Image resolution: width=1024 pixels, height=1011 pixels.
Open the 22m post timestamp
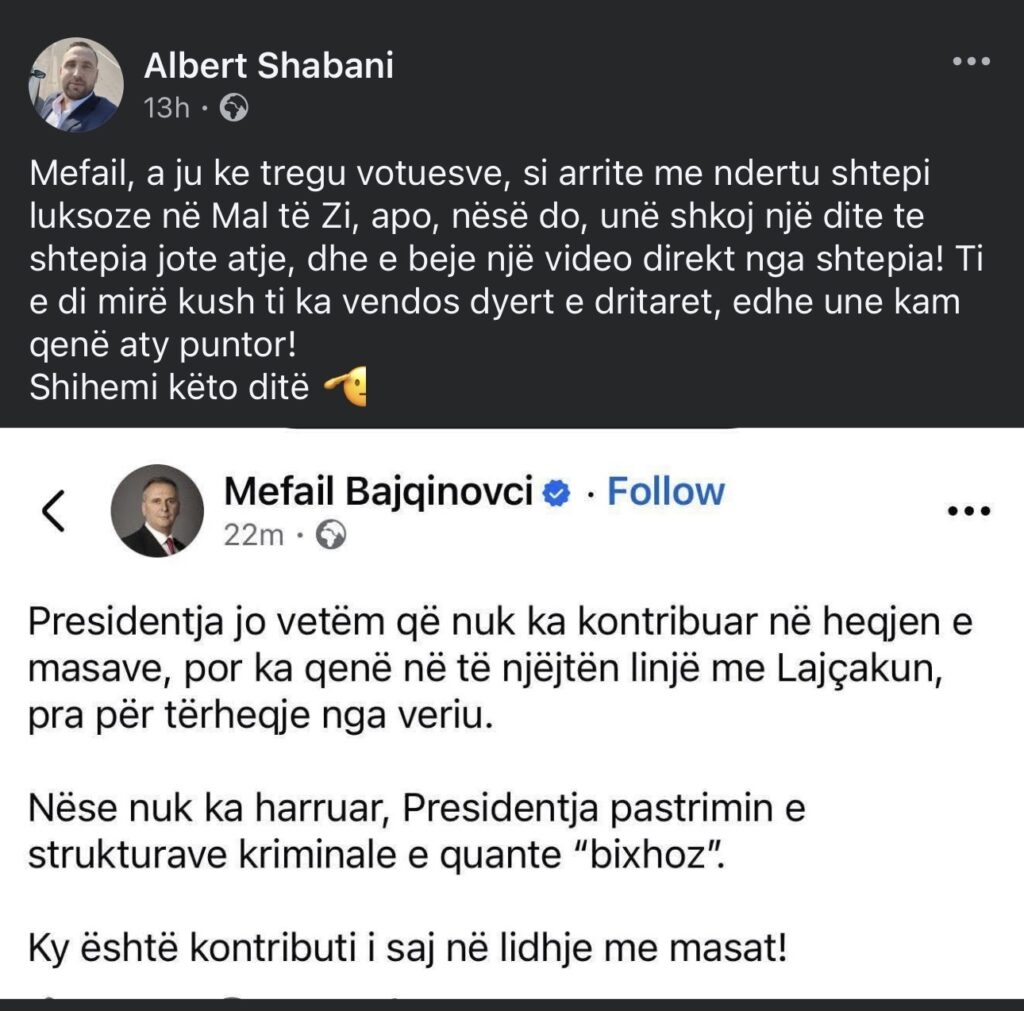254,536
